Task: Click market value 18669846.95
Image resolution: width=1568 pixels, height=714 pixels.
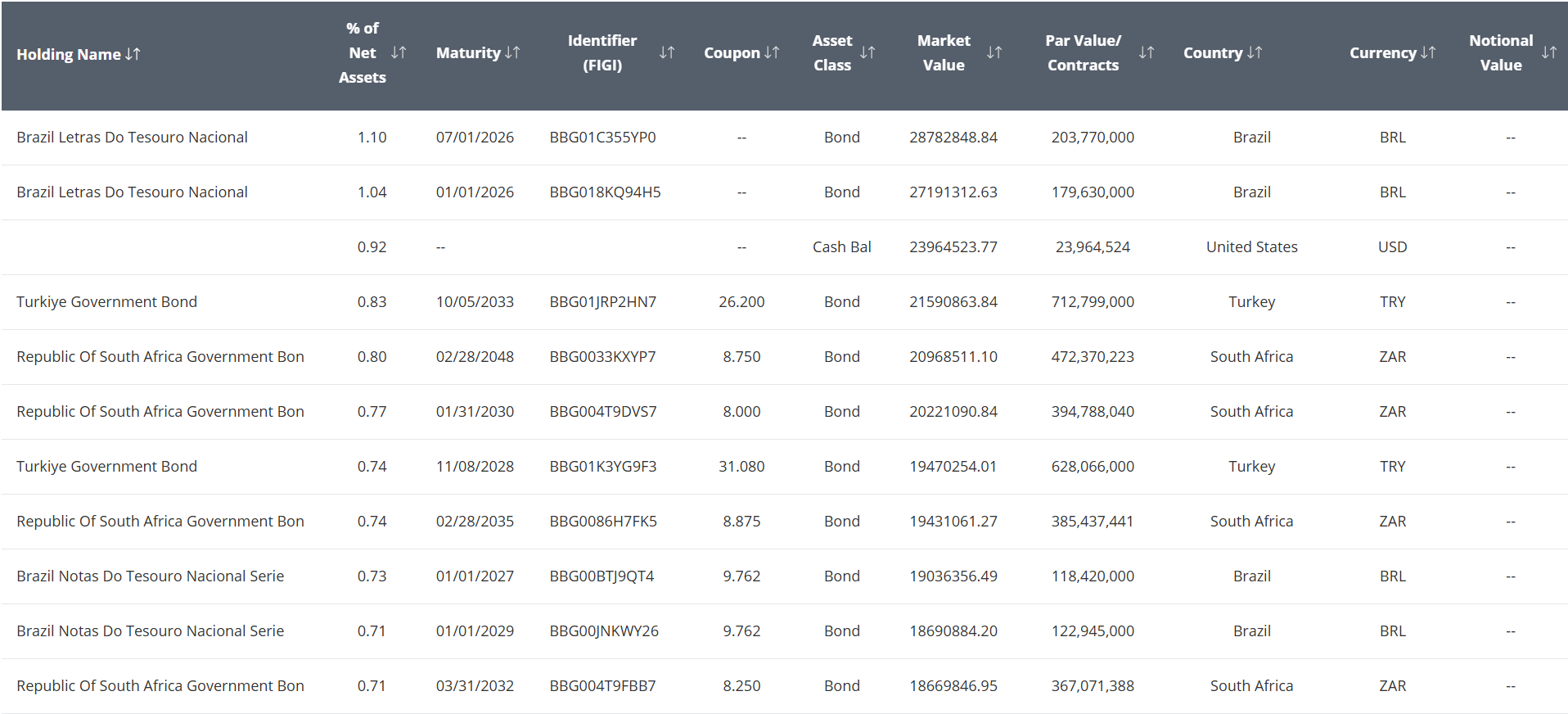Action: 953,685
